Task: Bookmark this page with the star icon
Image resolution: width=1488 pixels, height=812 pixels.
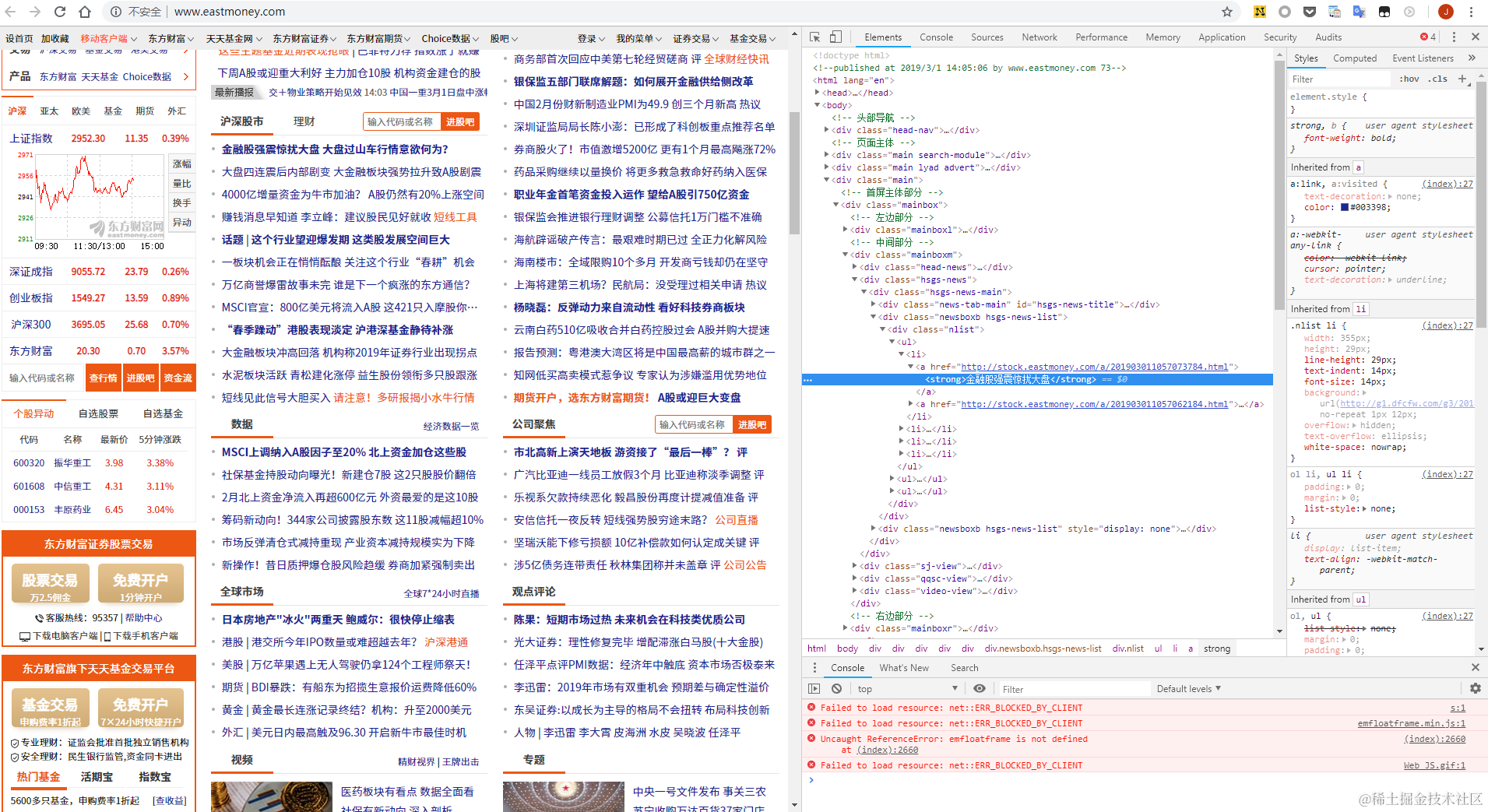Action: 1227,12
